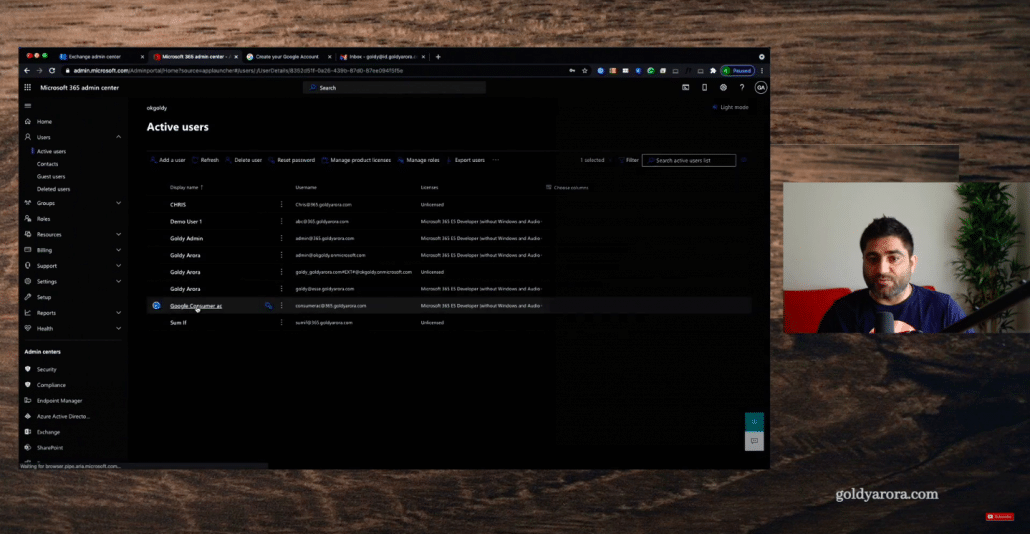Expand the Reports section chevron

[x=118, y=313]
